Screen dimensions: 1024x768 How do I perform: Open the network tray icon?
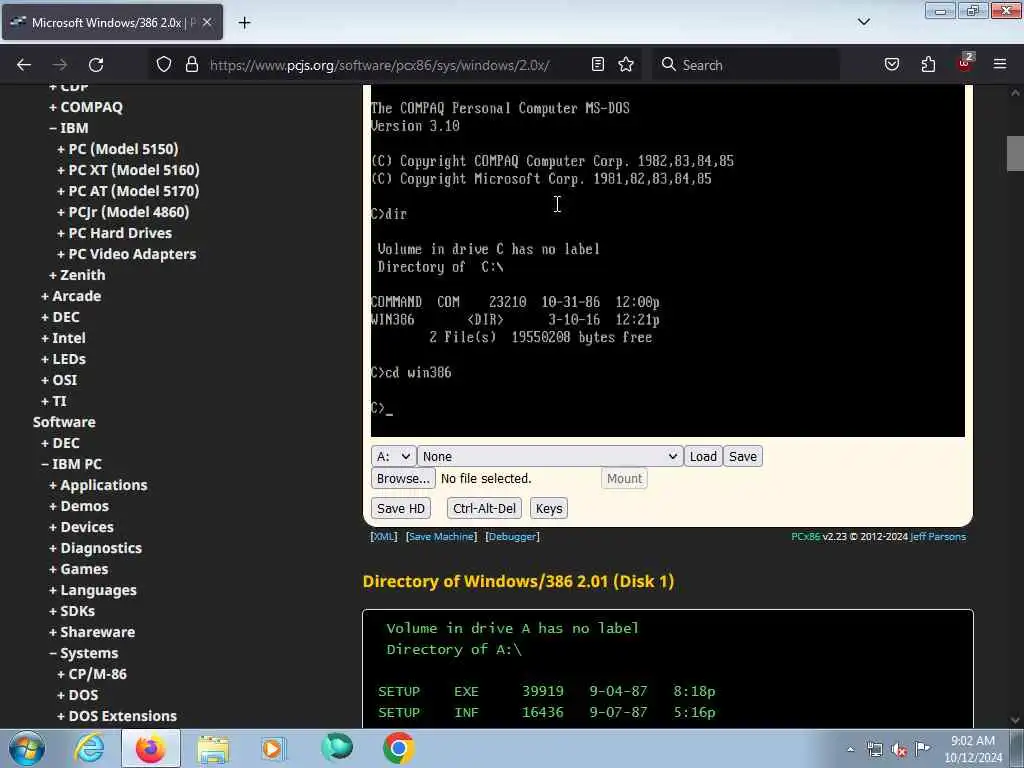[x=874, y=750]
